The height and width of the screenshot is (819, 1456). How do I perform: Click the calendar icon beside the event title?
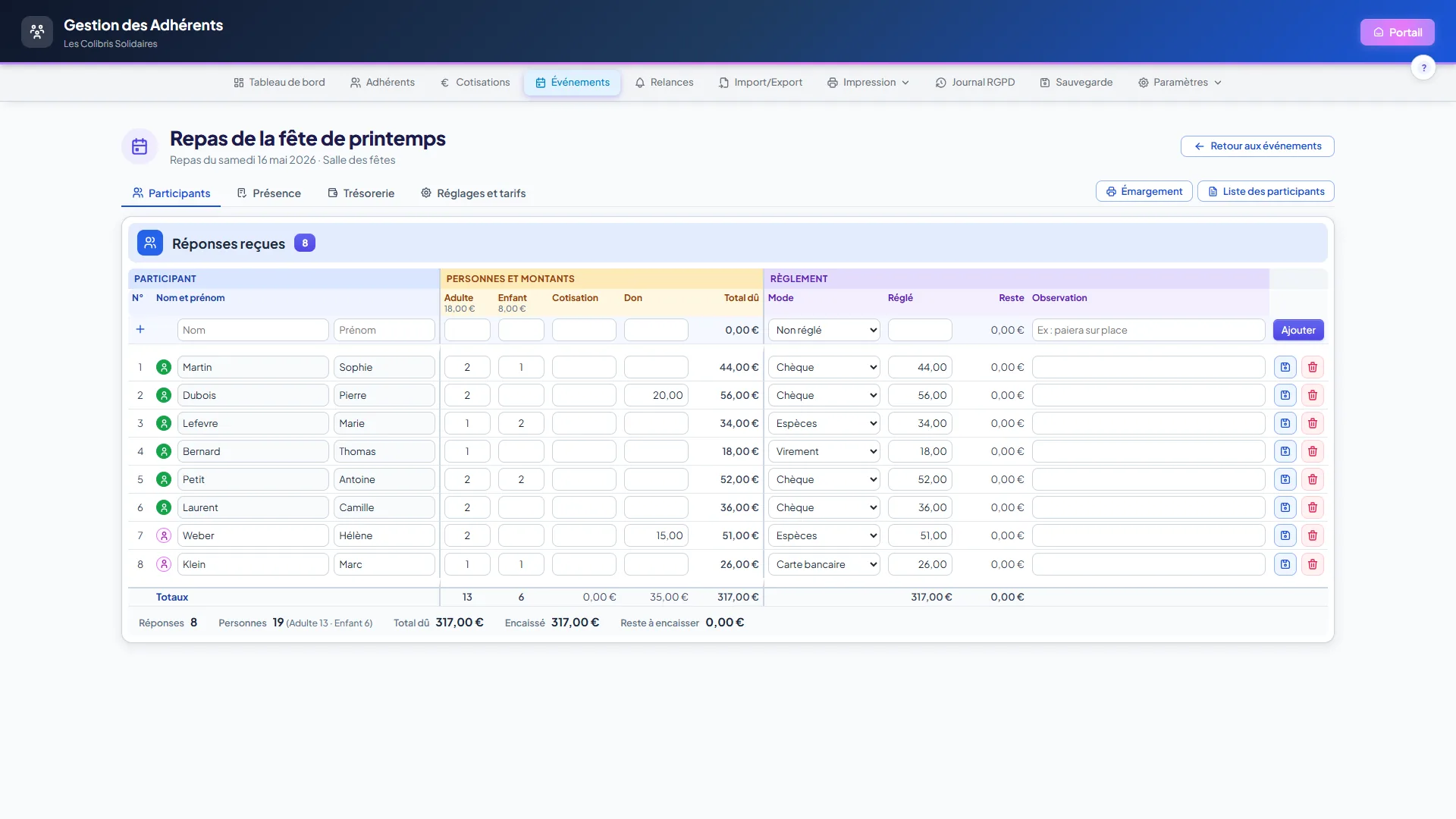click(x=140, y=146)
